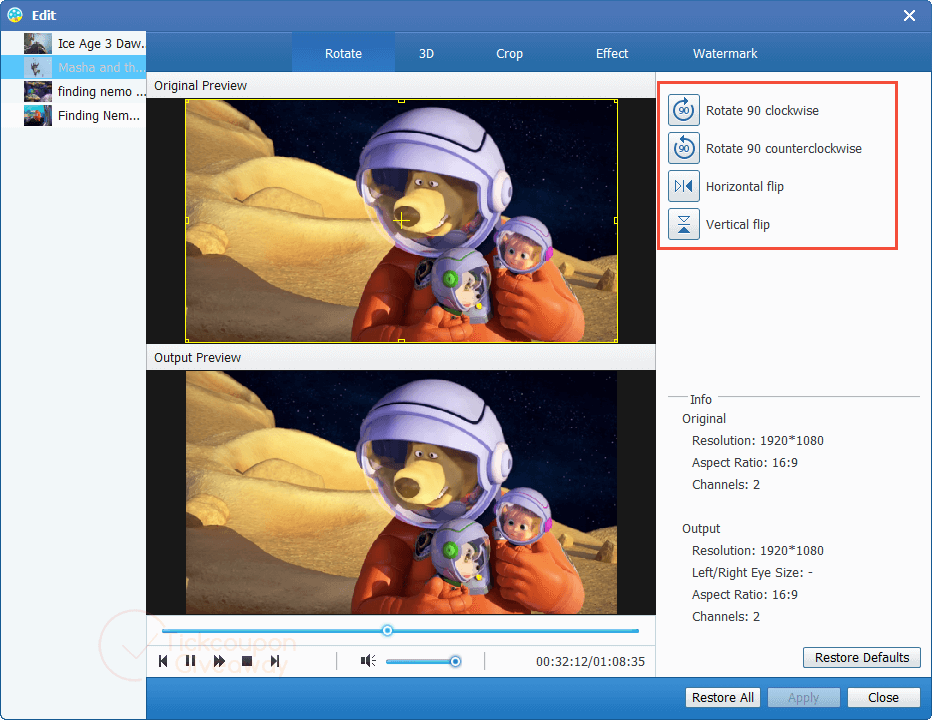The height and width of the screenshot is (720, 932).
Task: Click the Left/Right Eye Size text
Action: click(752, 573)
